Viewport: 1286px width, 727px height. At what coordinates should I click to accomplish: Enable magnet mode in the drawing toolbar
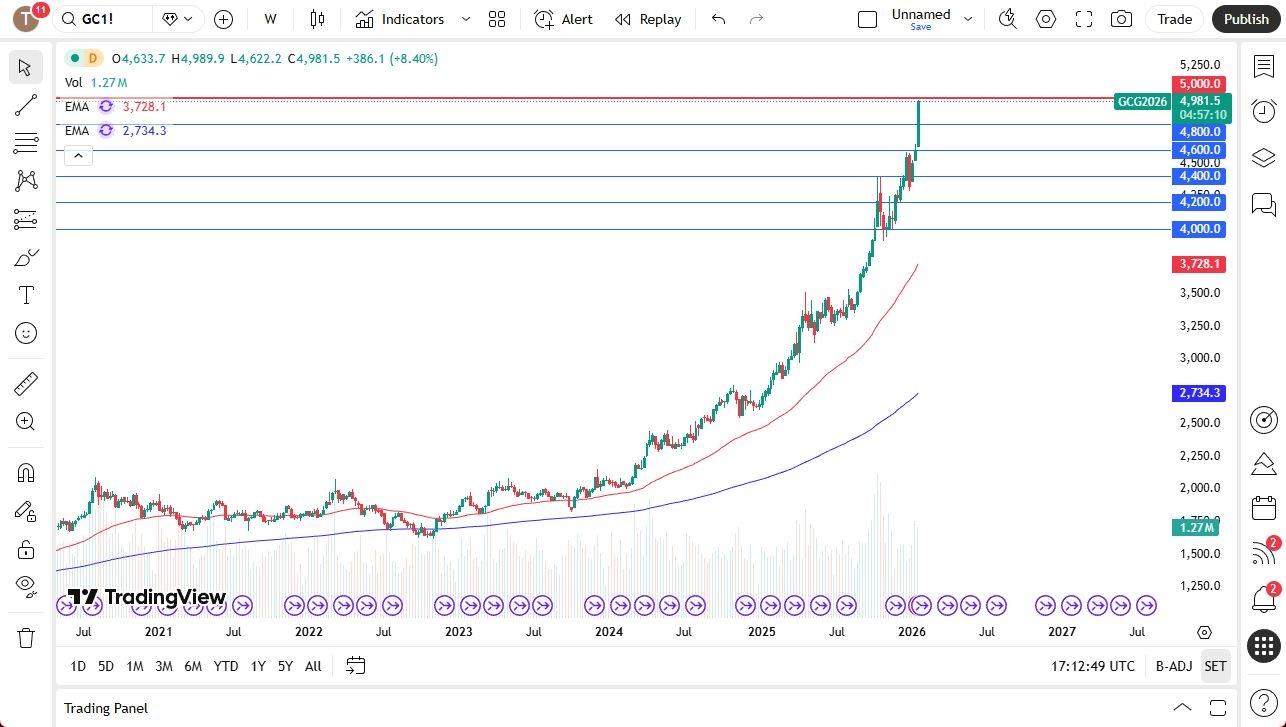coord(25,472)
